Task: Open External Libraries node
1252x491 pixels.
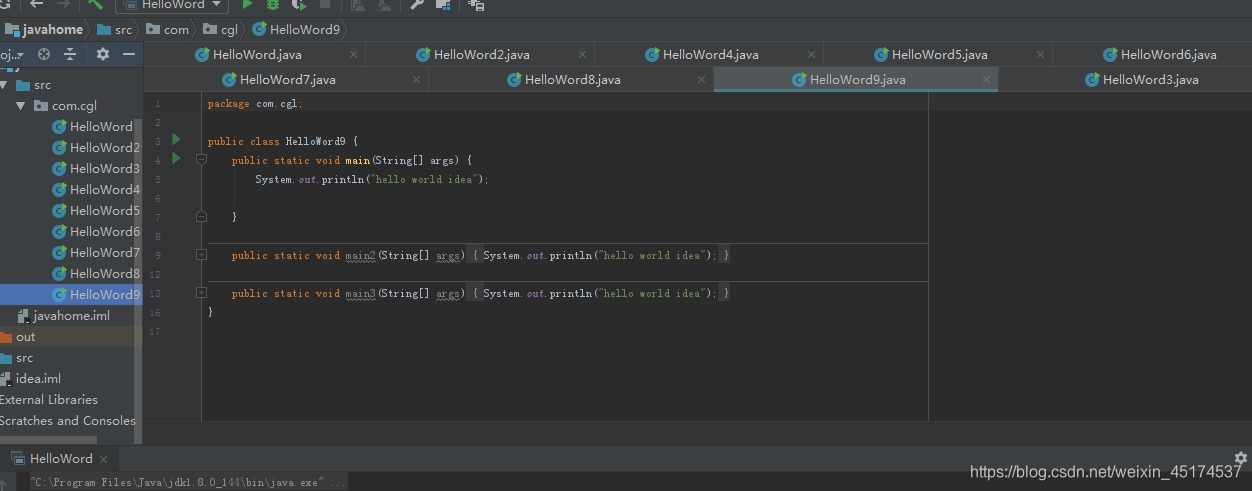Action: coord(49,400)
